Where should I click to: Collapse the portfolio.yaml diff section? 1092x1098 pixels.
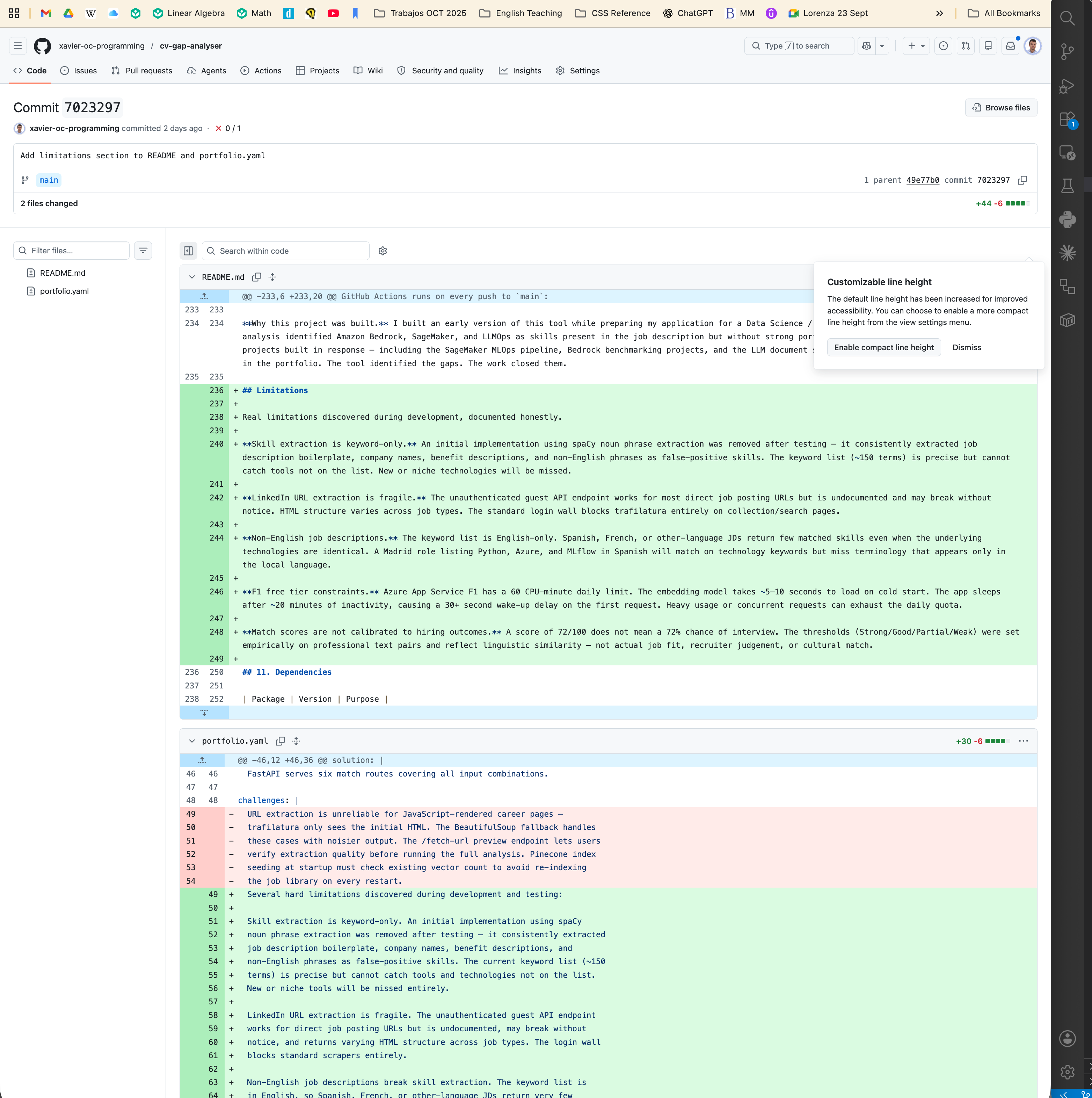tap(192, 741)
